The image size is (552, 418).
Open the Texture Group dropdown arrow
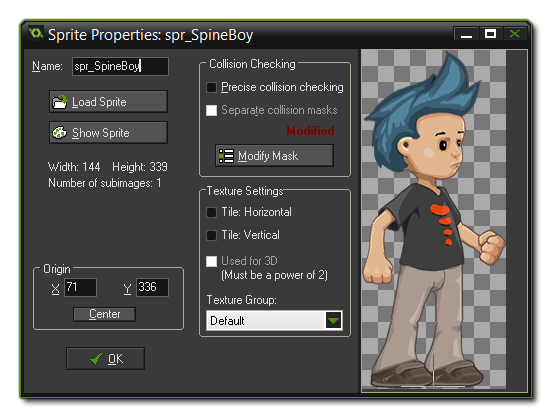point(333,320)
